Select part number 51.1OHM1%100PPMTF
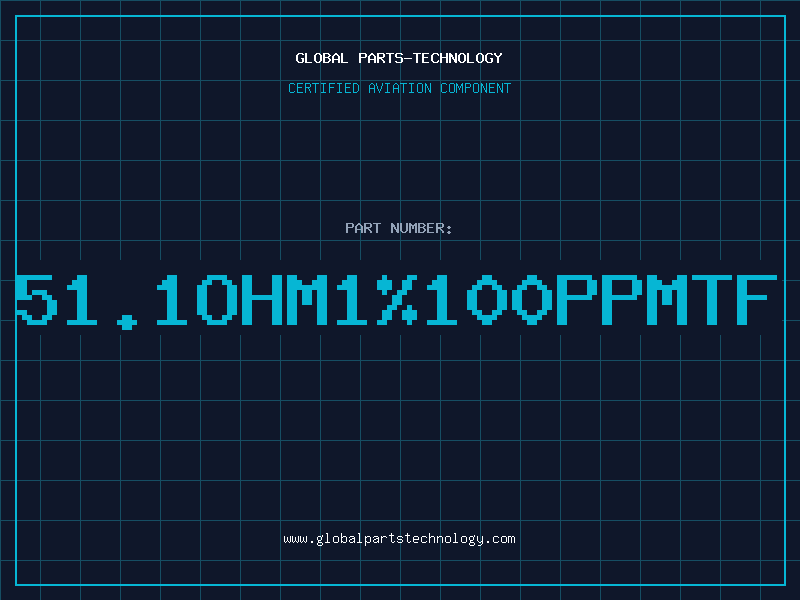The width and height of the screenshot is (800, 600). point(396,302)
